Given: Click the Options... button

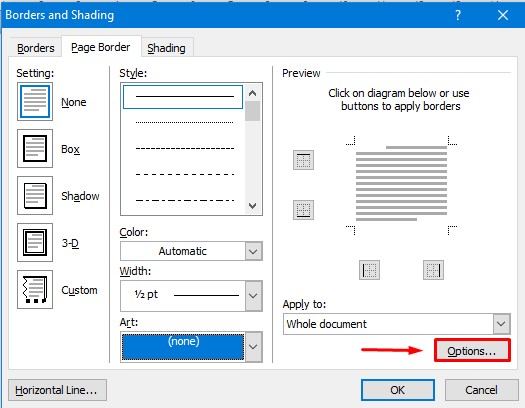Looking at the screenshot, I should click(x=472, y=350).
